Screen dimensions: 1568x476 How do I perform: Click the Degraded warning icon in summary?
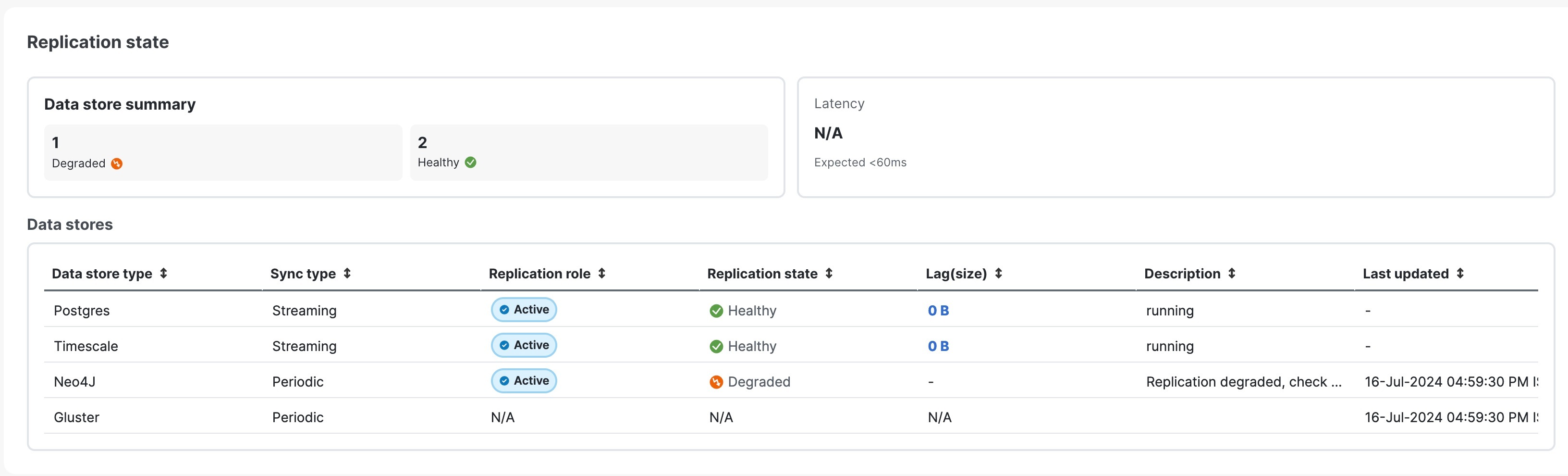118,163
